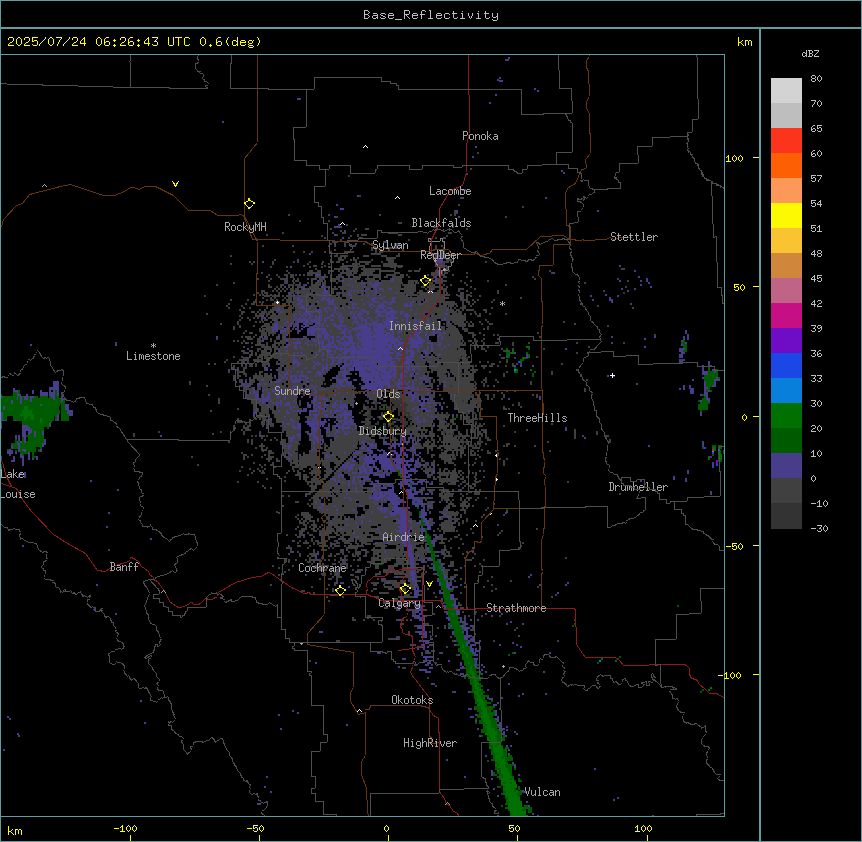
Task: Select the purple 36-39 dBZ legend band
Action: 786,341
